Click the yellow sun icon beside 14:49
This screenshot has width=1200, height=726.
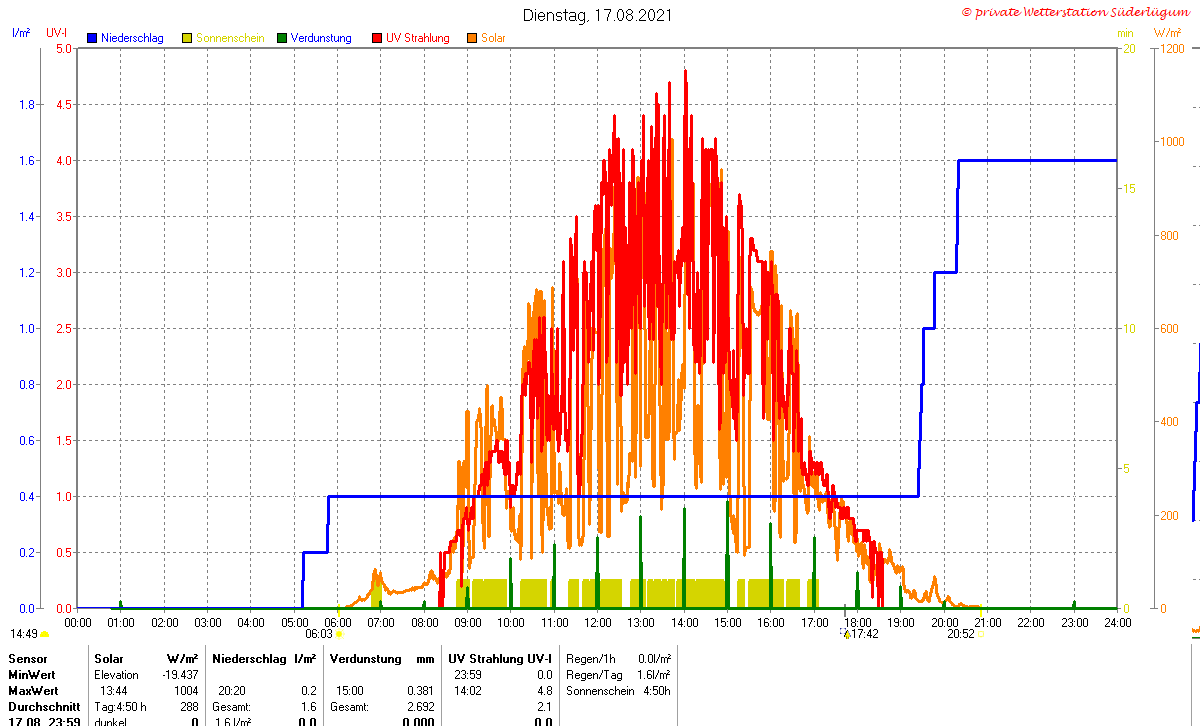(x=44, y=634)
